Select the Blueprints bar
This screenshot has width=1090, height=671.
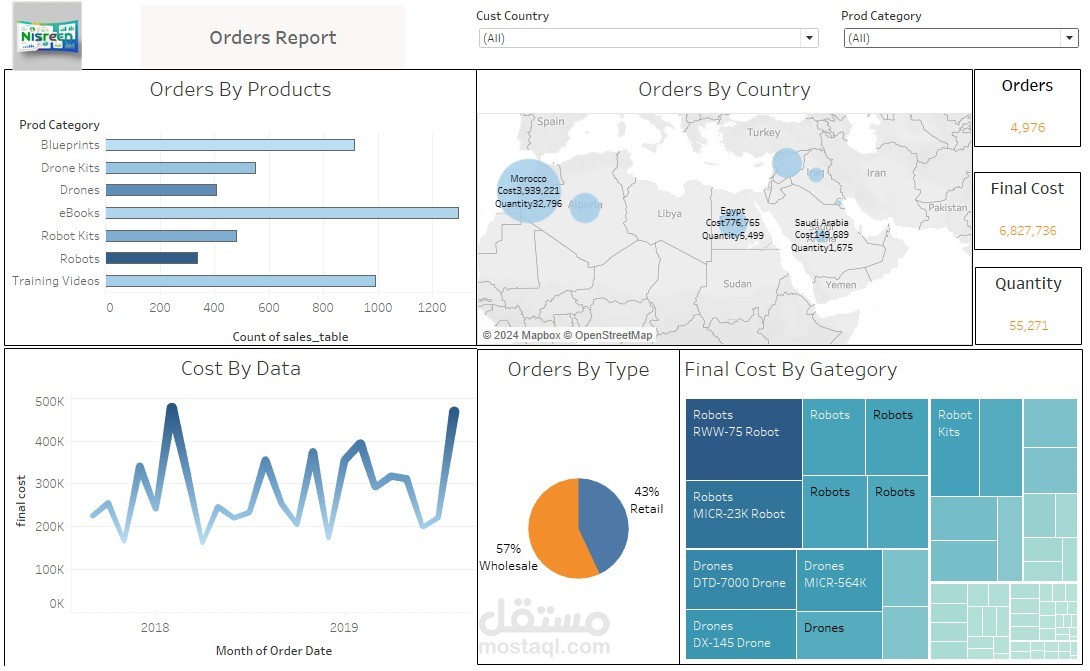(x=230, y=145)
